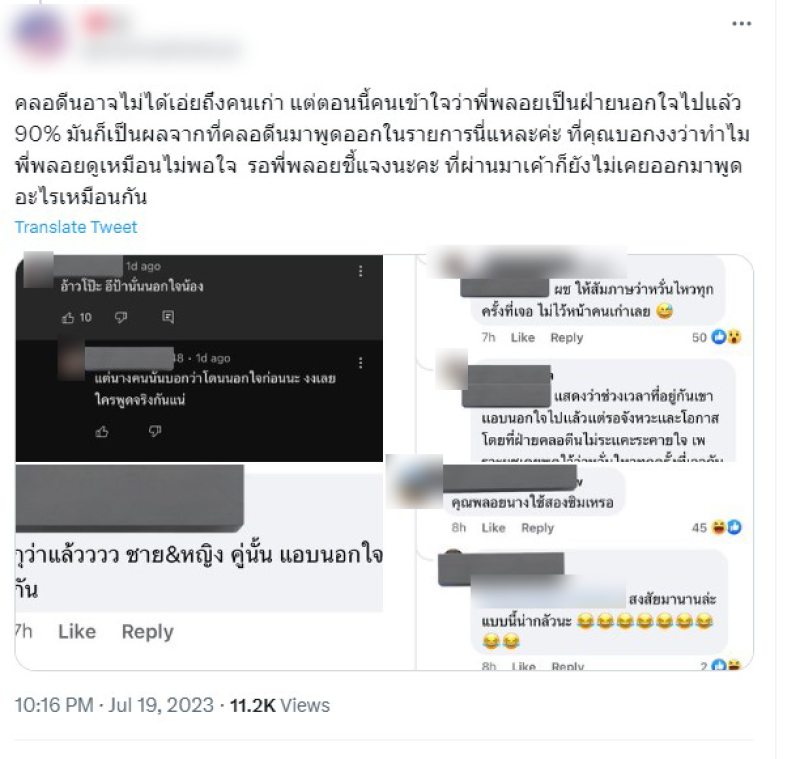Click Like on the 7h comment with 50 reactions

point(522,338)
